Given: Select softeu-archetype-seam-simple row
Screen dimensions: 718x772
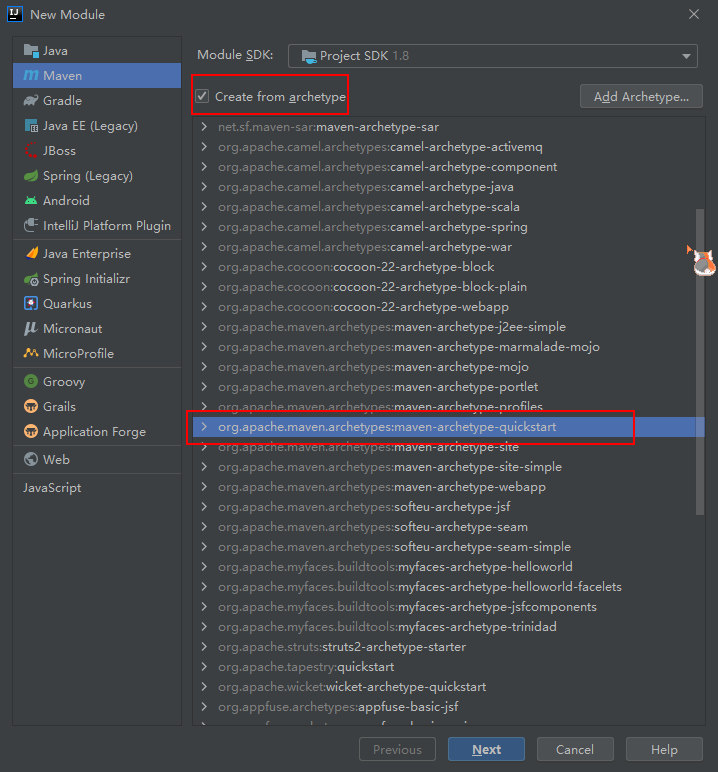Looking at the screenshot, I should (x=449, y=547).
